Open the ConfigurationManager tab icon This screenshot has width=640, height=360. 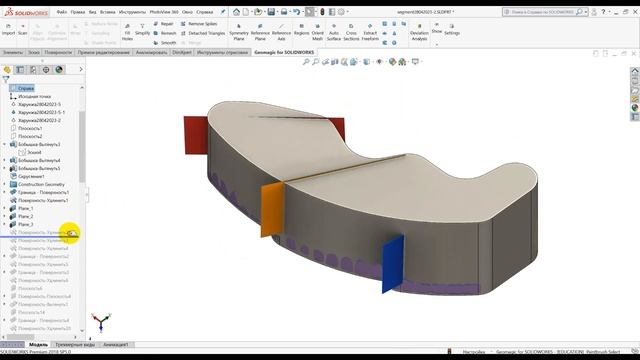coord(33,70)
